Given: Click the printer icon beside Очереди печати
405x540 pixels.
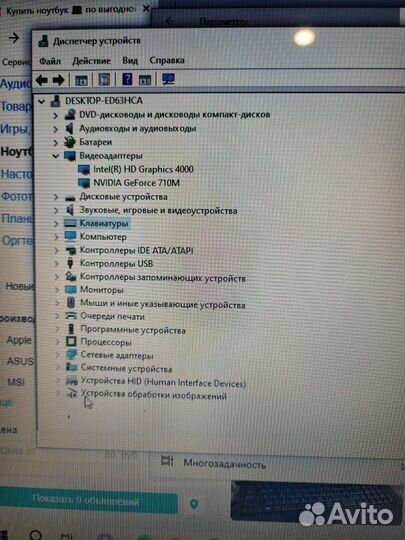Looking at the screenshot, I should (x=71, y=316).
